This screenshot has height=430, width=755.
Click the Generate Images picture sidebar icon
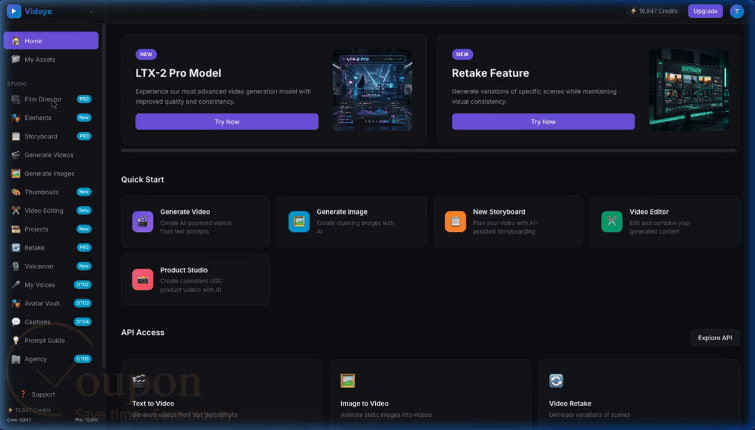click(x=16, y=173)
